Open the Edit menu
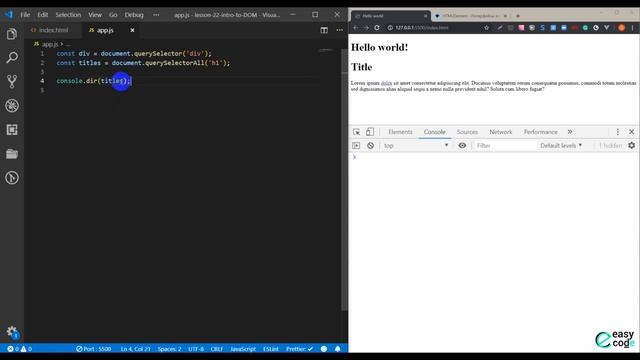The image size is (640, 360). (42, 15)
